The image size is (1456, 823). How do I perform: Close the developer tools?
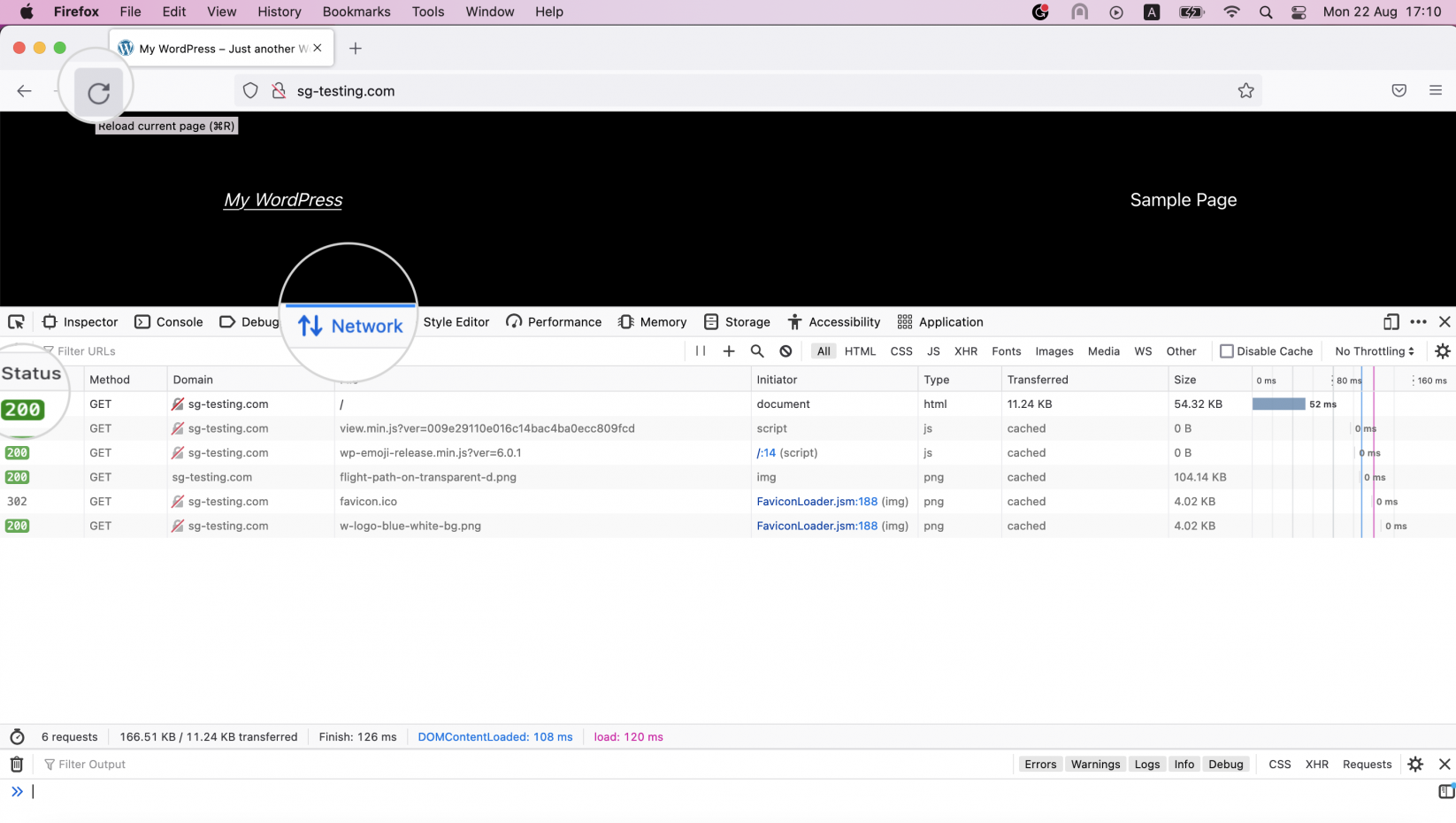(x=1445, y=322)
